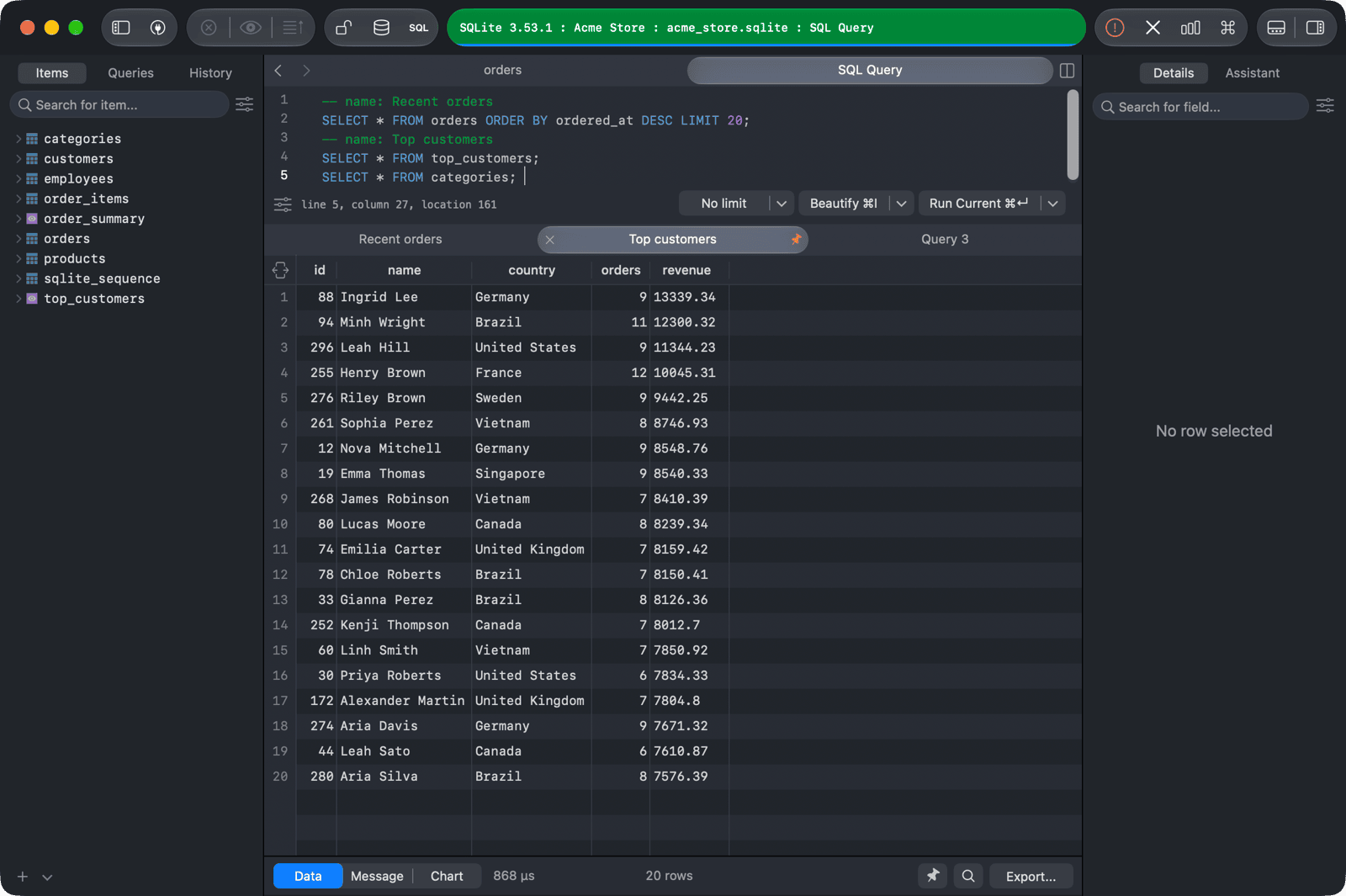Open the items filter settings icon
1346x896 pixels.
coord(245,104)
